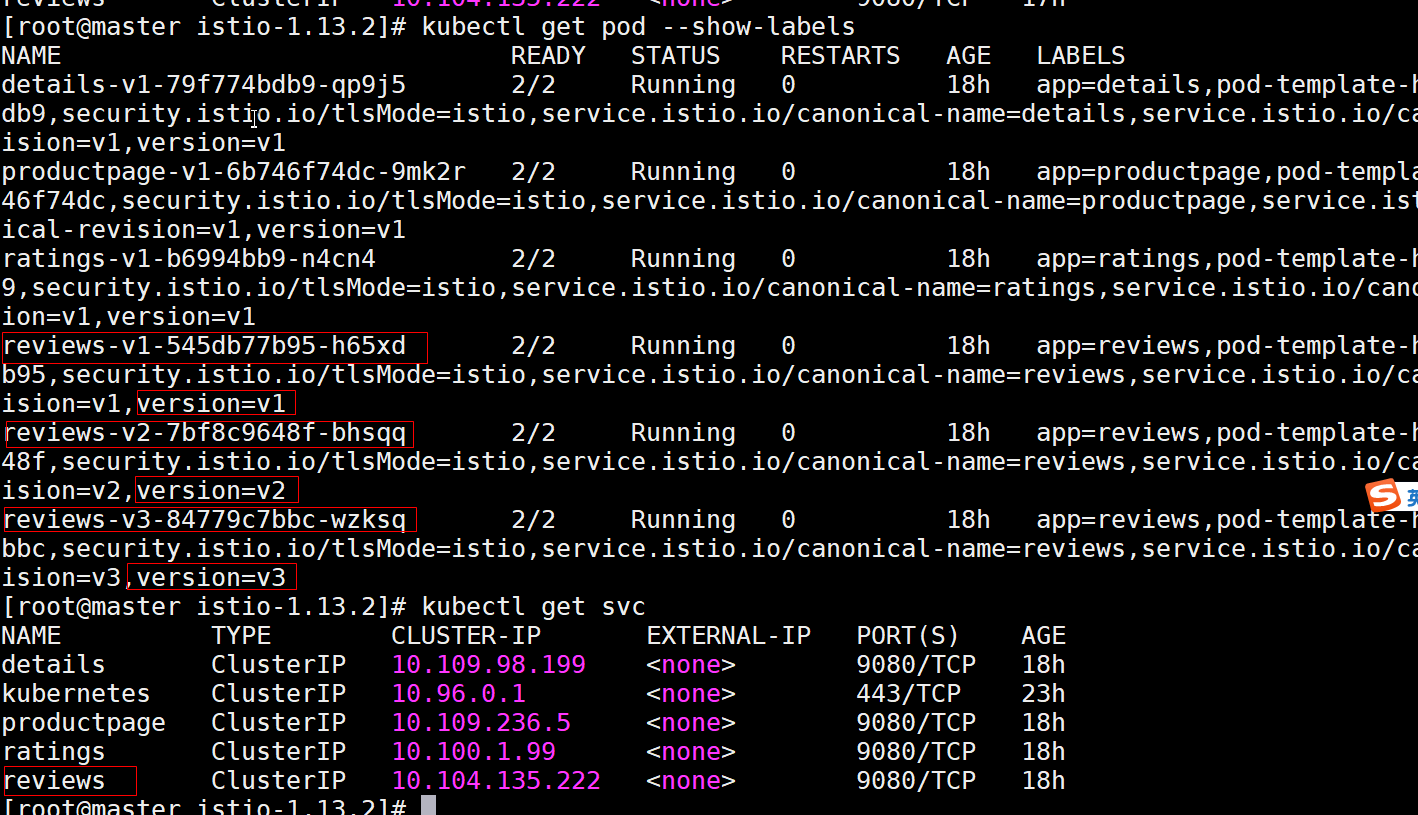Click the RESTARTS column header
The width and height of the screenshot is (1418, 815).
point(840,56)
